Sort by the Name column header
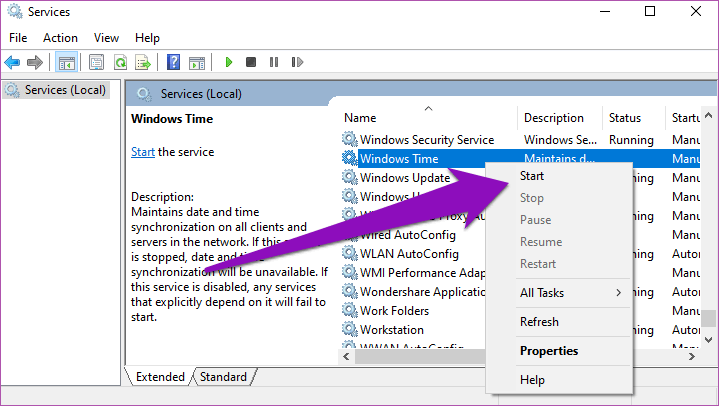719x406 pixels. coord(428,117)
